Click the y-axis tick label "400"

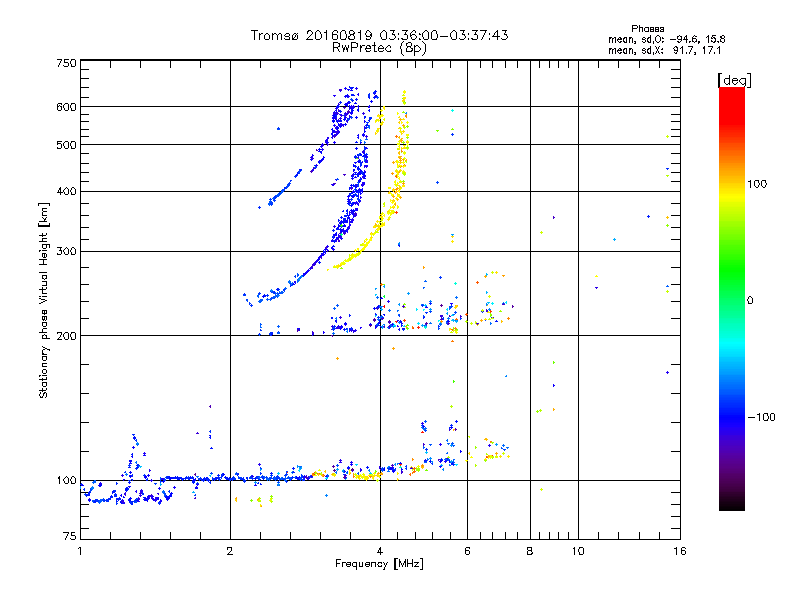point(67,191)
